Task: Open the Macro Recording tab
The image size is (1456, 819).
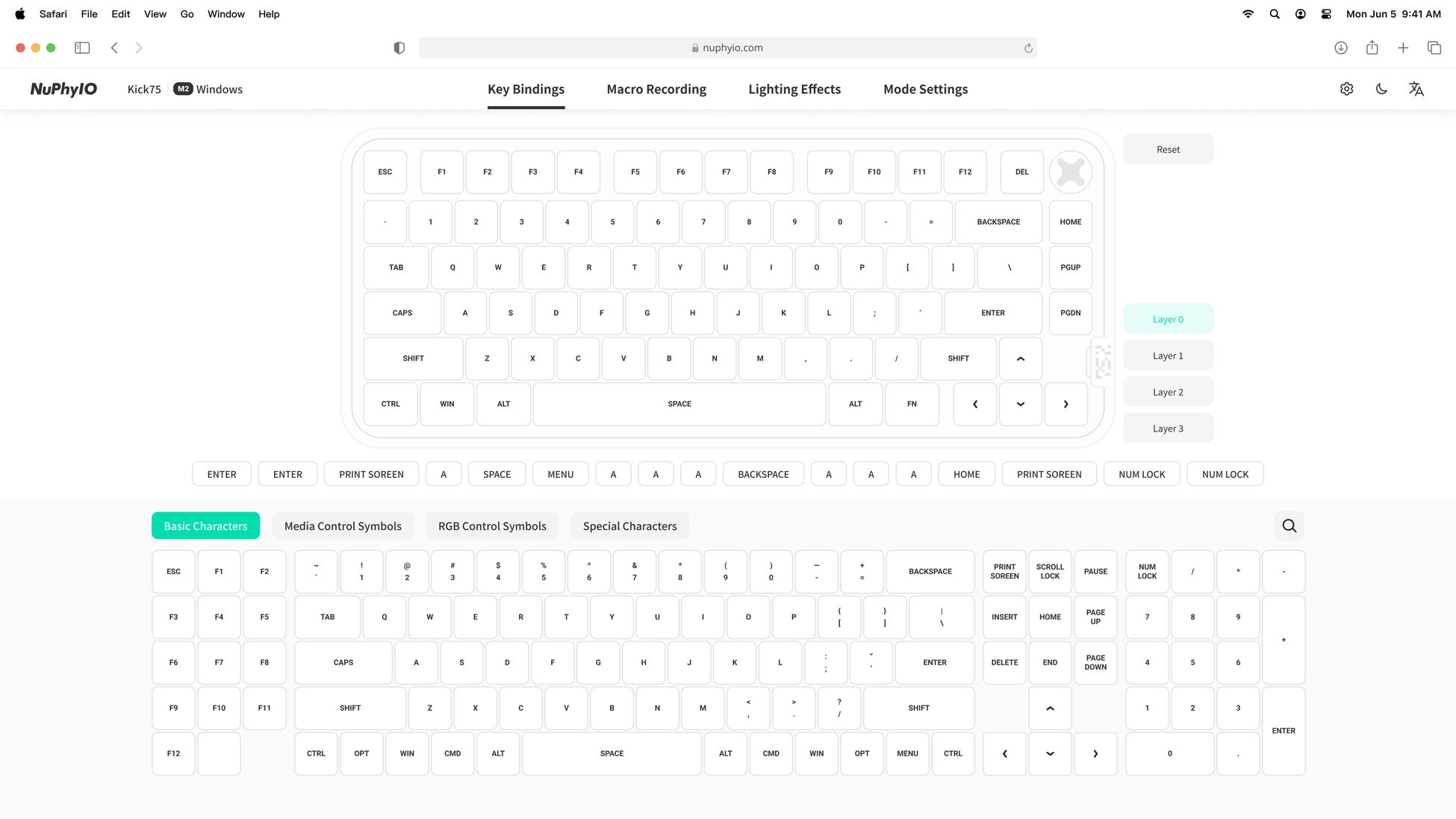Action: pyautogui.click(x=656, y=89)
